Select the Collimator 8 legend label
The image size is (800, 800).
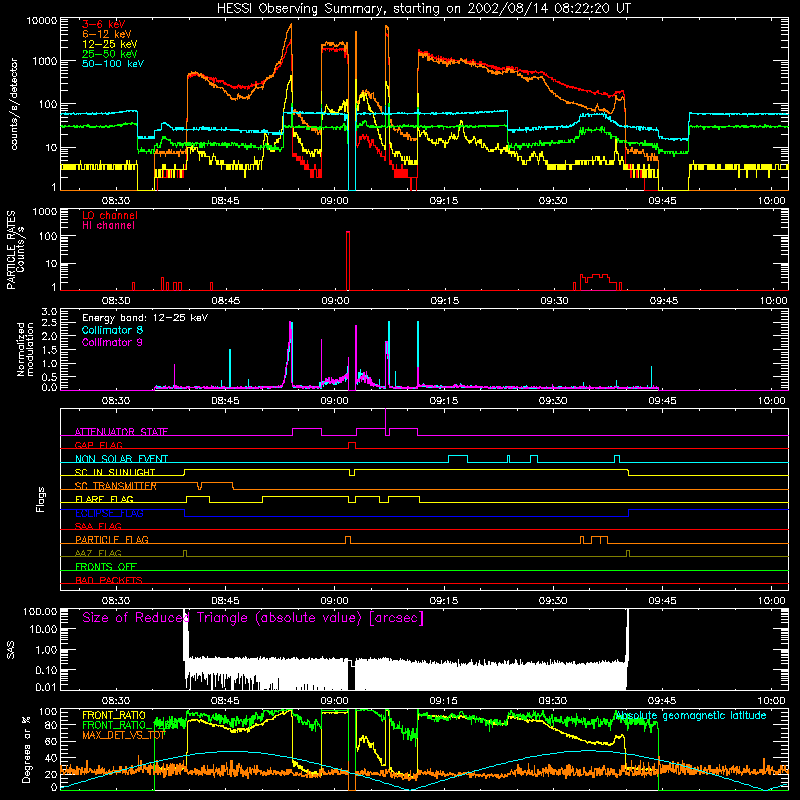coord(112,330)
